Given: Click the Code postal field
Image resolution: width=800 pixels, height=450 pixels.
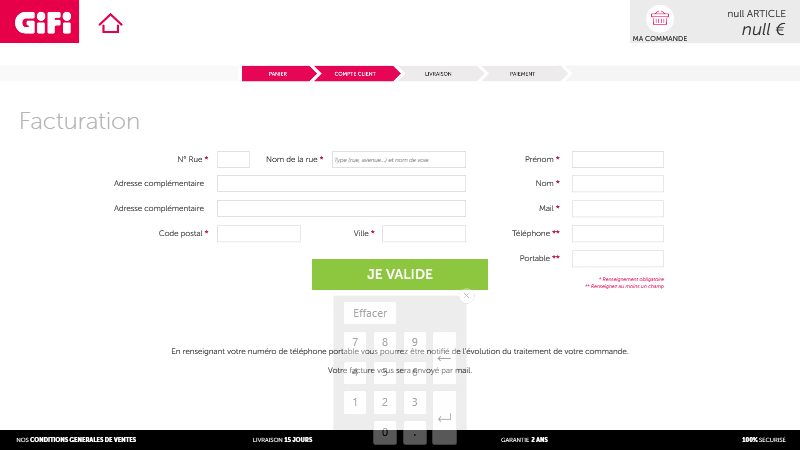Looking at the screenshot, I should click(x=258, y=233).
